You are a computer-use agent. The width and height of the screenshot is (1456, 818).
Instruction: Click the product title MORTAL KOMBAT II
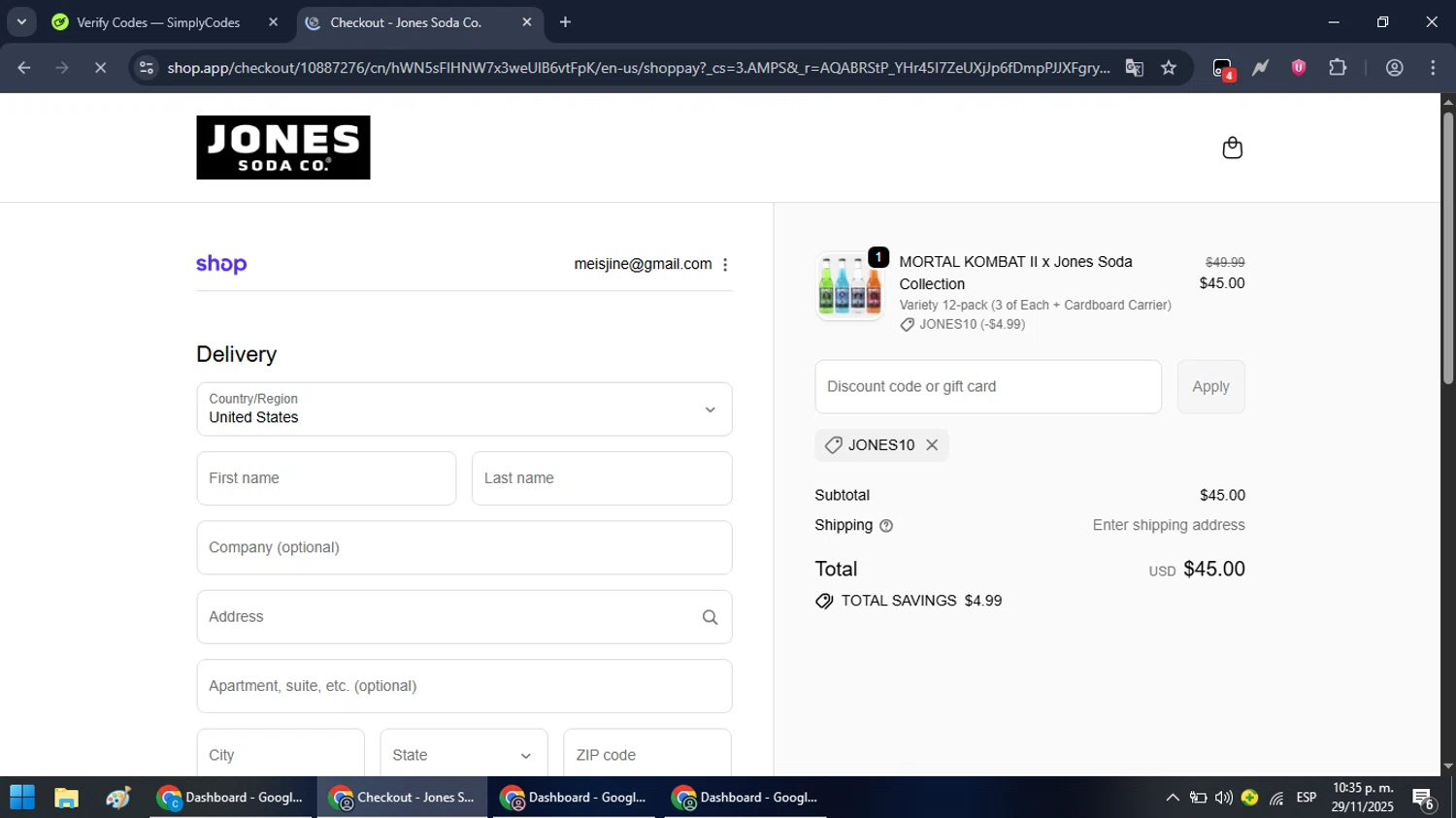pos(1015,273)
